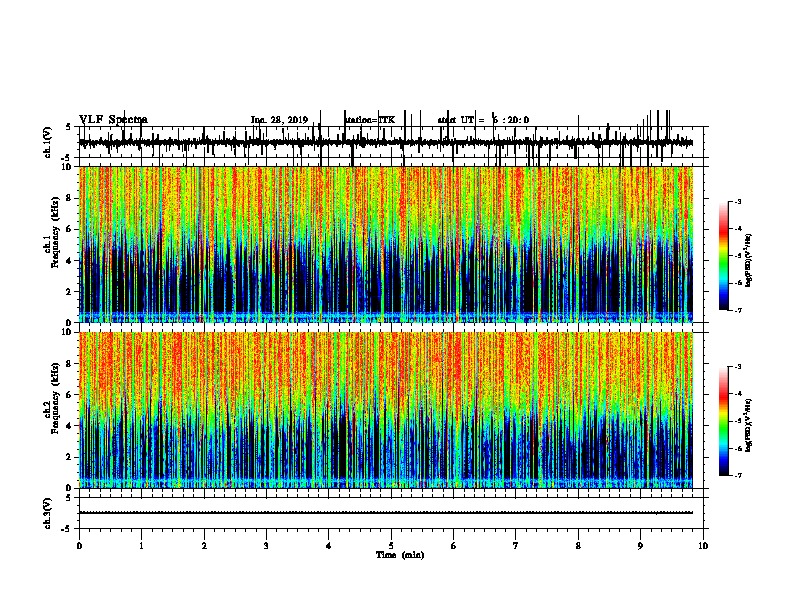The height and width of the screenshot is (612, 792).
Task: Click time axis tick label "0"
Action: click(79, 545)
